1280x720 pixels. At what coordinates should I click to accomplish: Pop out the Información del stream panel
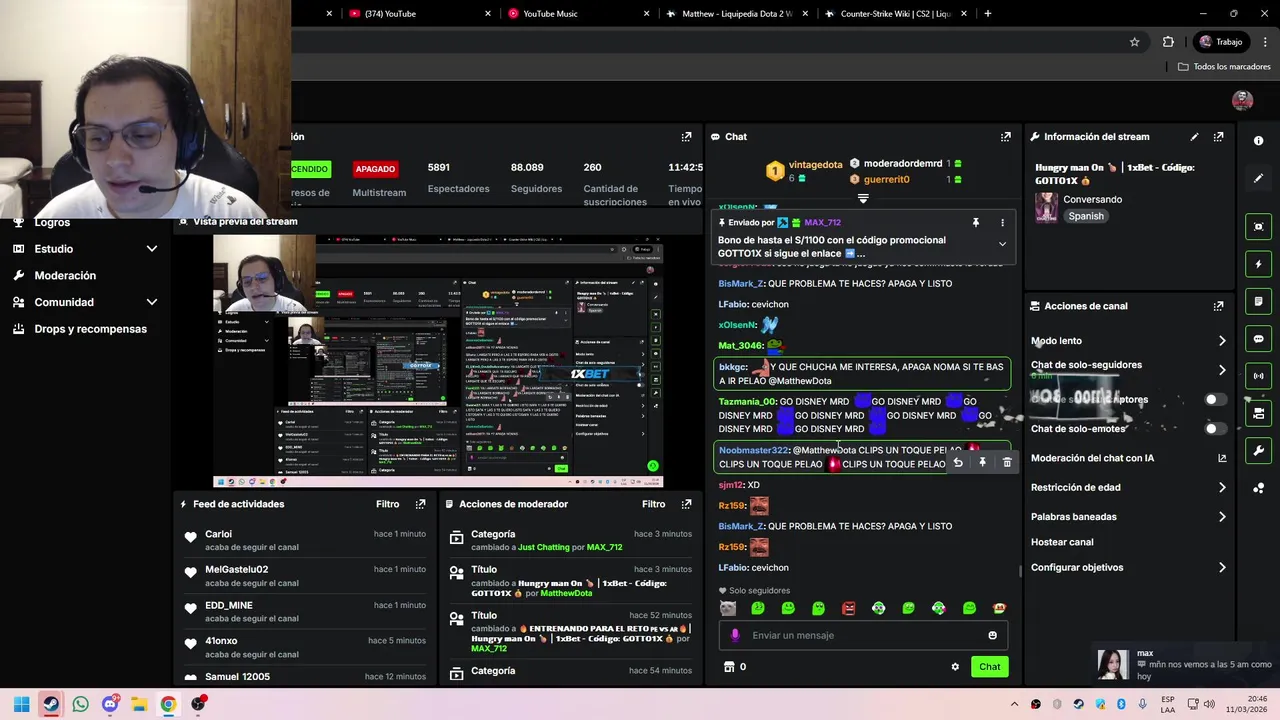1218,137
